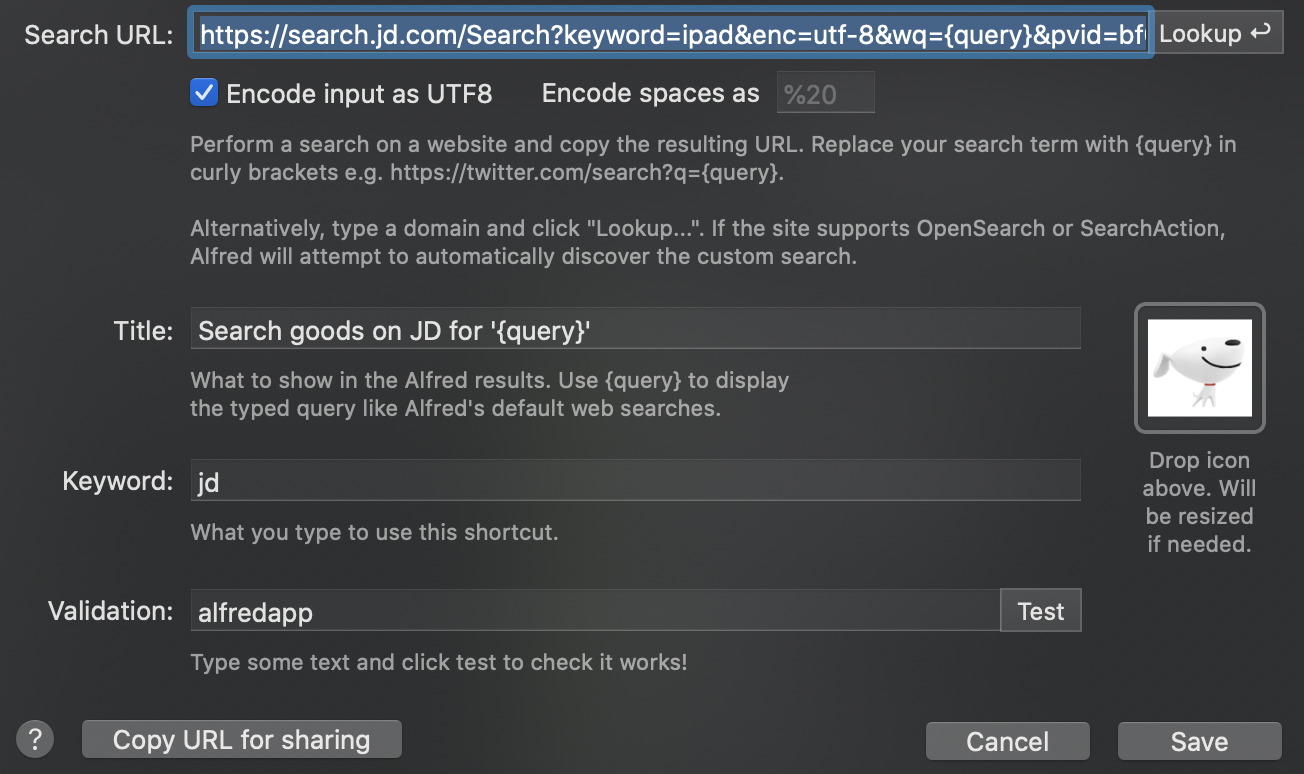Viewport: 1304px width, 774px height.
Task: Click the %20 space encoding field
Action: (825, 94)
